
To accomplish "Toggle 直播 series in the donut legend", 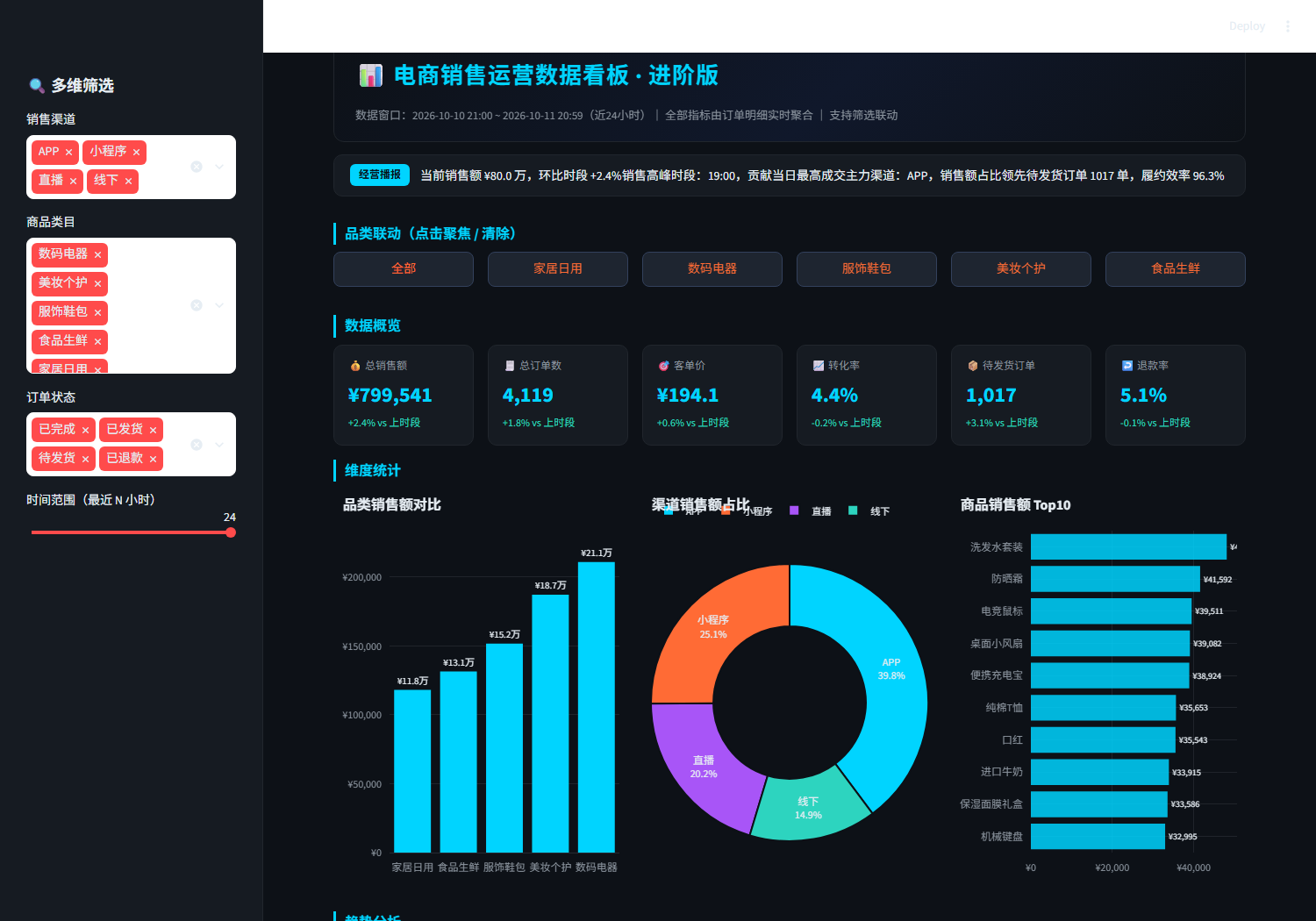I will 811,510.
